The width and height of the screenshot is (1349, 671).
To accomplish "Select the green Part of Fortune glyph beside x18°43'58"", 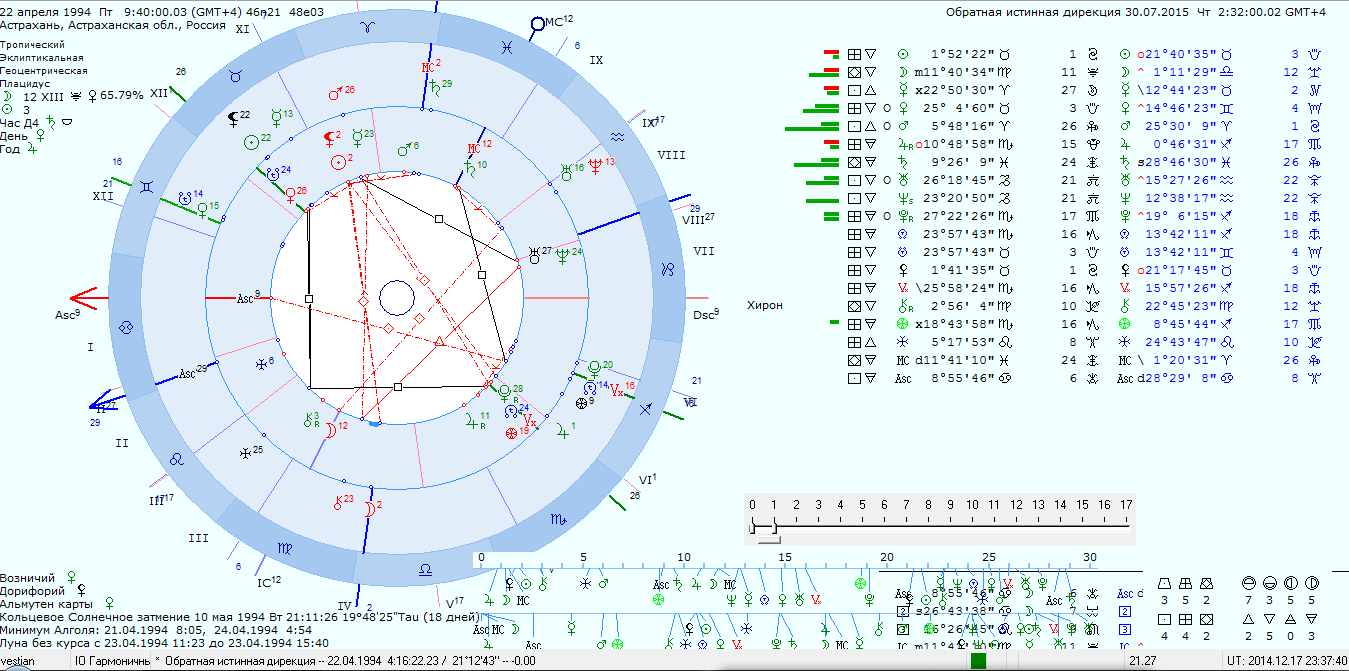I will [903, 325].
